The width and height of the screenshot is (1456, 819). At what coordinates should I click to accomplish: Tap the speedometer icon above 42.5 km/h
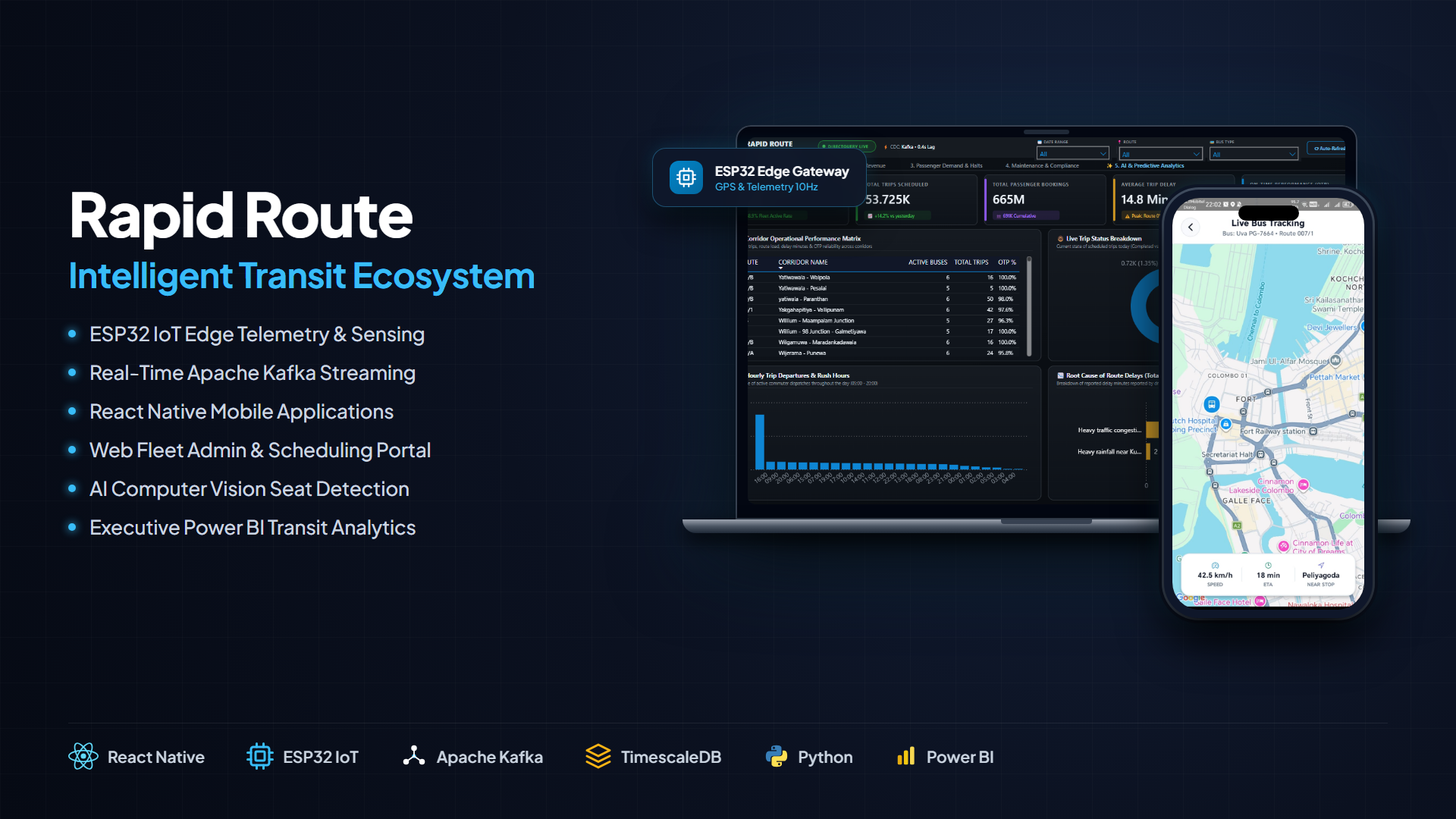point(1215,566)
